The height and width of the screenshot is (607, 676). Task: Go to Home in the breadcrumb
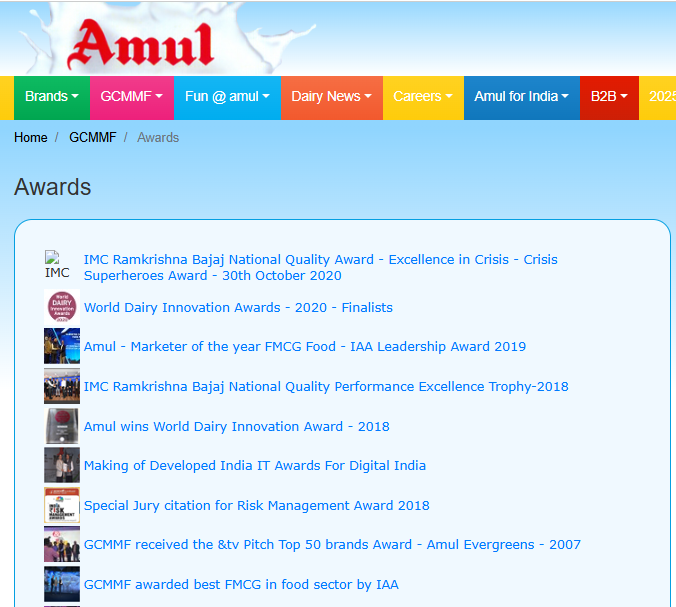pyautogui.click(x=31, y=137)
